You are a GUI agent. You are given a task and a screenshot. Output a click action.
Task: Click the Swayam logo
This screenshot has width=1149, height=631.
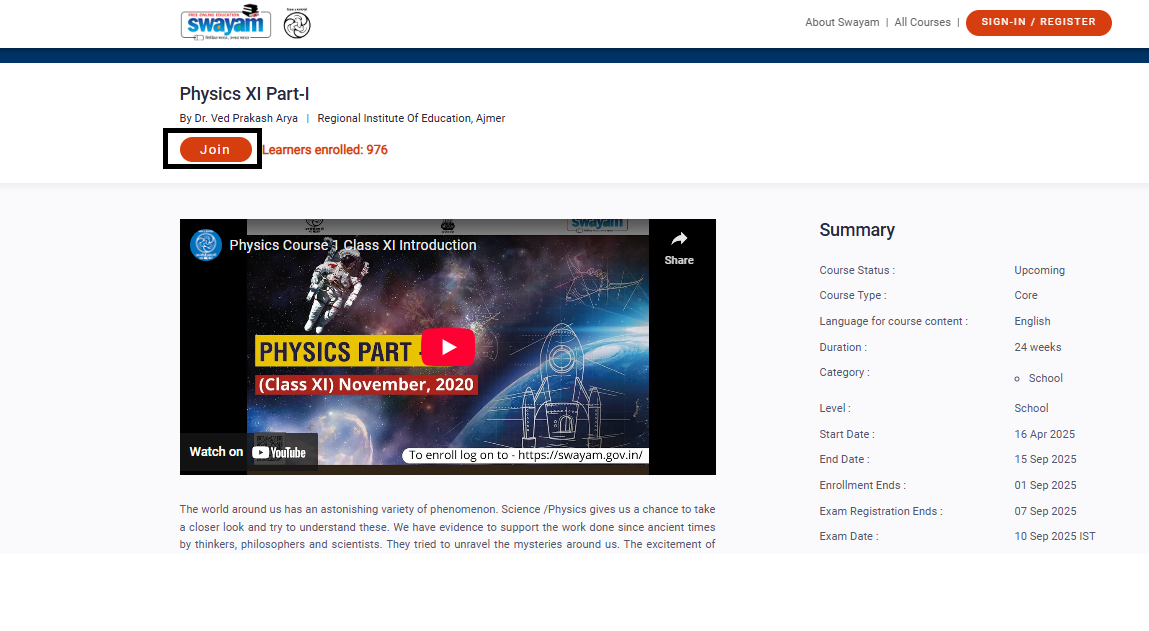pos(226,22)
